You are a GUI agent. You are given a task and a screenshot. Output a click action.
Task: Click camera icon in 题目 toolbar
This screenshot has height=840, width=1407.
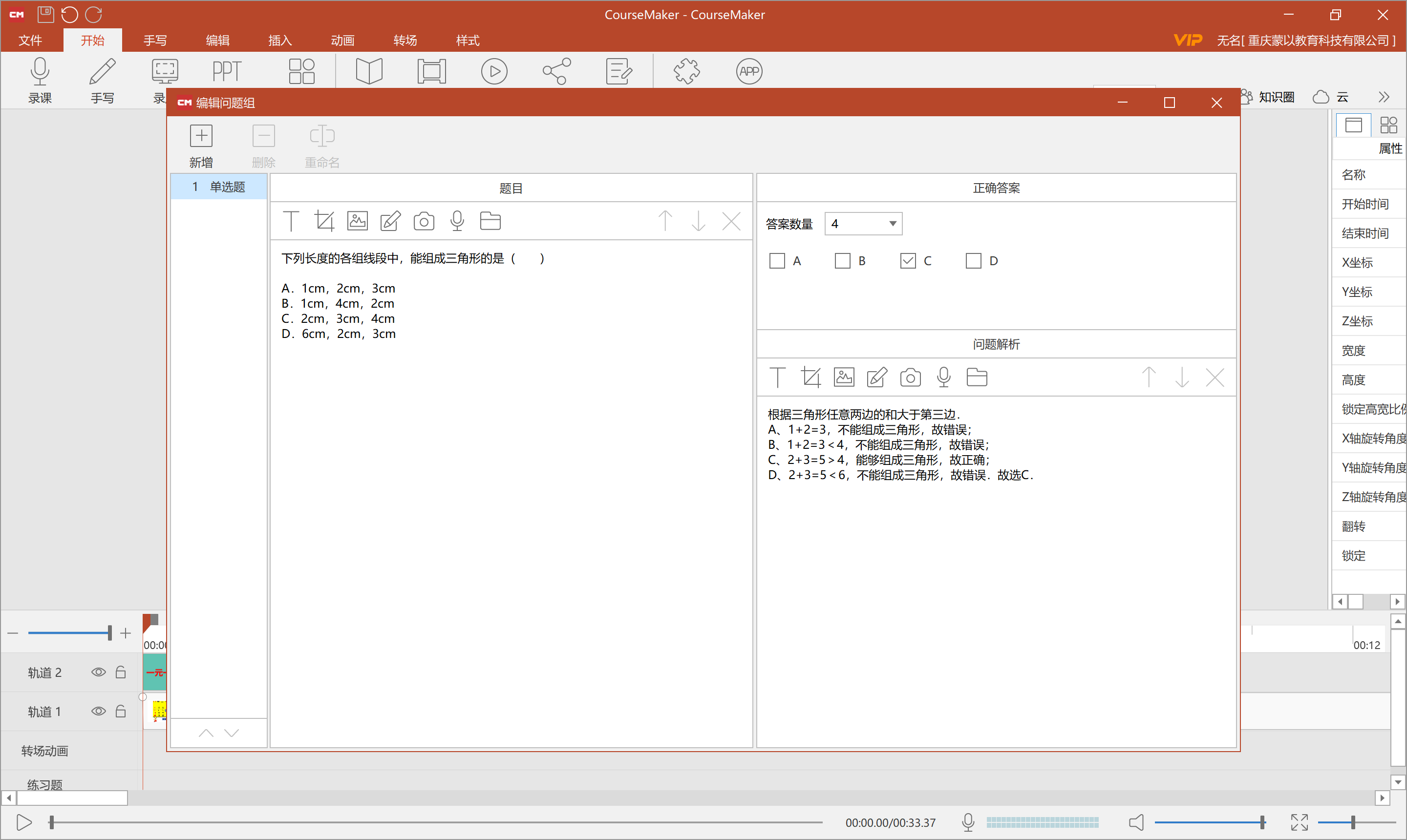[x=424, y=221]
